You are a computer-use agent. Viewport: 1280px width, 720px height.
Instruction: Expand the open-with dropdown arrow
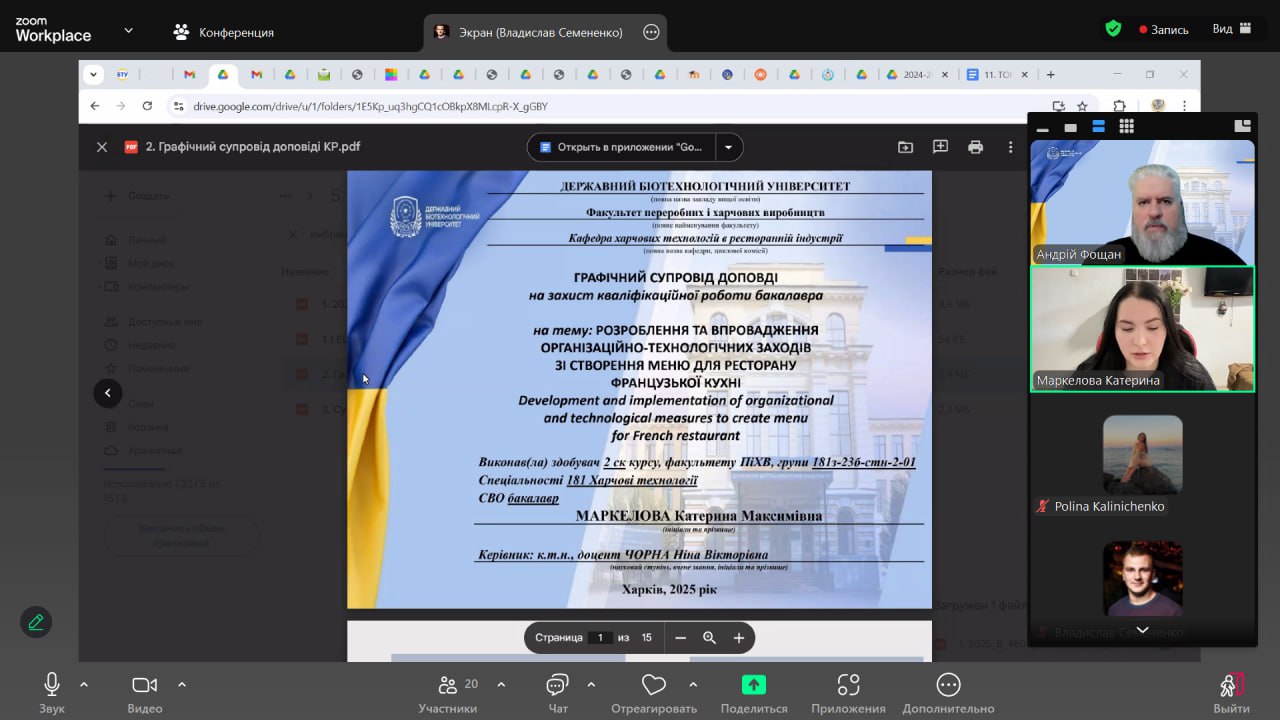[x=728, y=147]
